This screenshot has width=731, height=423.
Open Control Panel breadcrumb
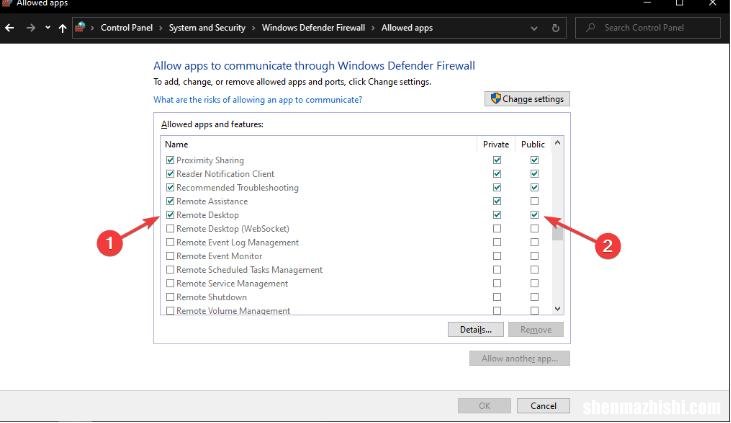coord(126,28)
